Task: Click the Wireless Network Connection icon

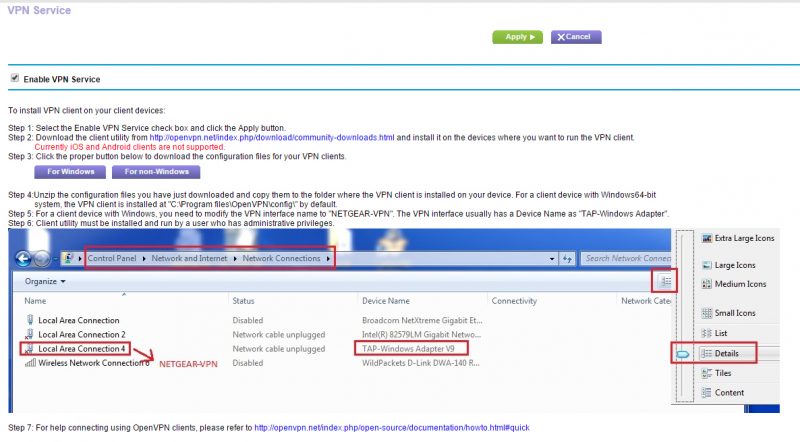Action: 29,362
